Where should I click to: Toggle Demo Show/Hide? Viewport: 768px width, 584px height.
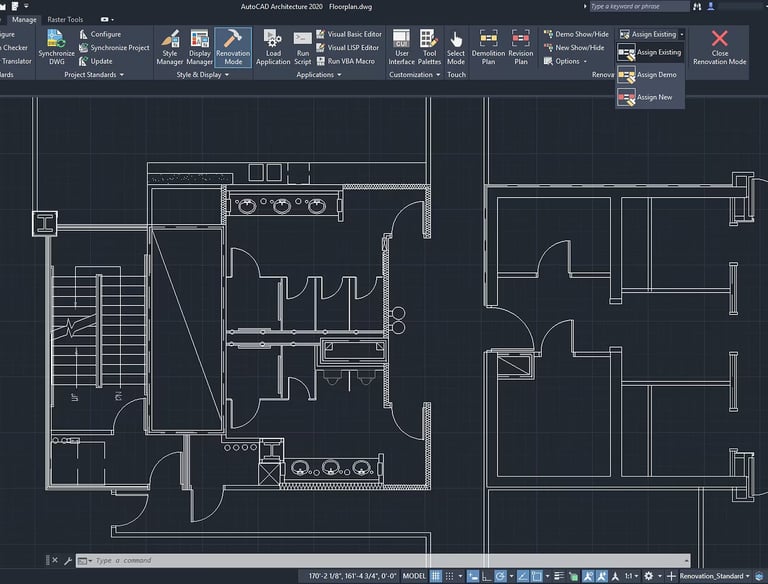click(576, 34)
